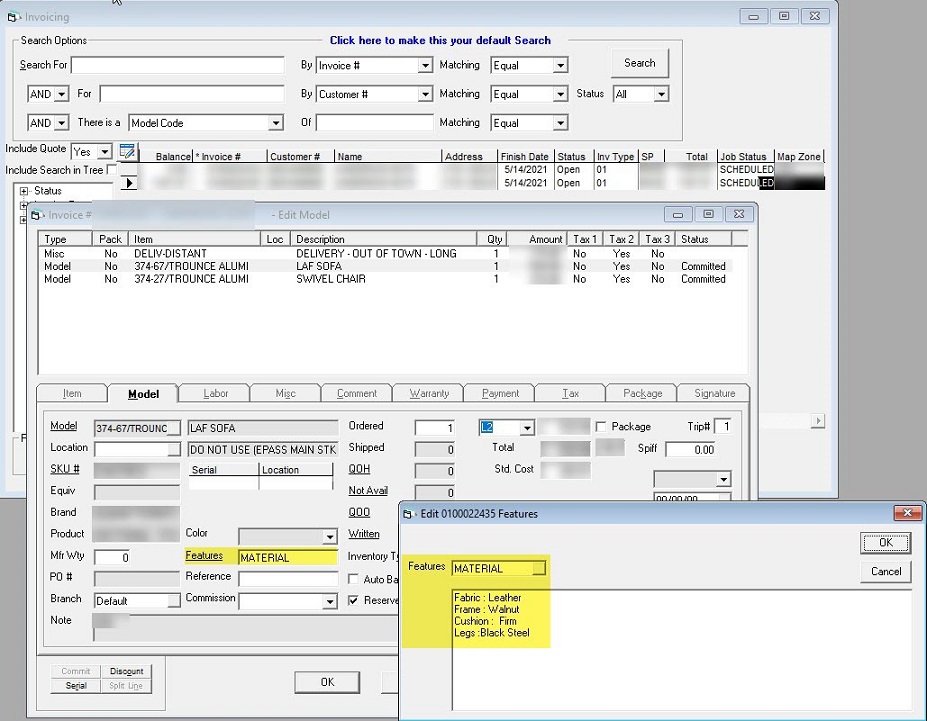The width and height of the screenshot is (927, 721).
Task: Click the Reference input field
Action: [288, 579]
